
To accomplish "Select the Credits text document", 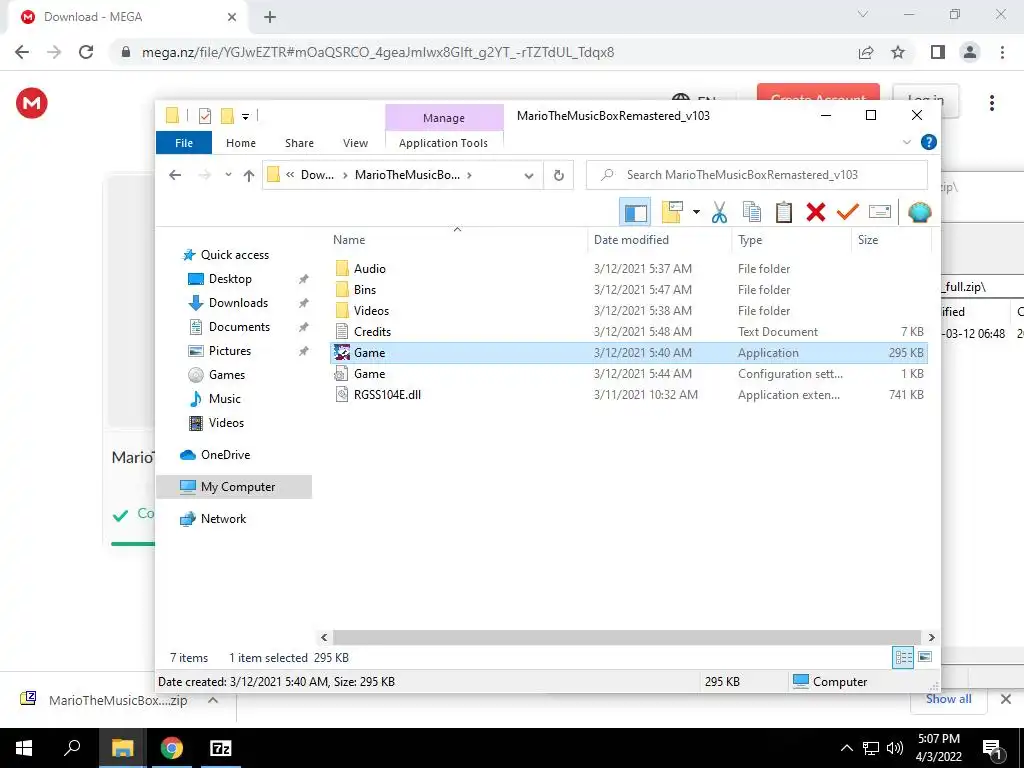I will click(628, 332).
